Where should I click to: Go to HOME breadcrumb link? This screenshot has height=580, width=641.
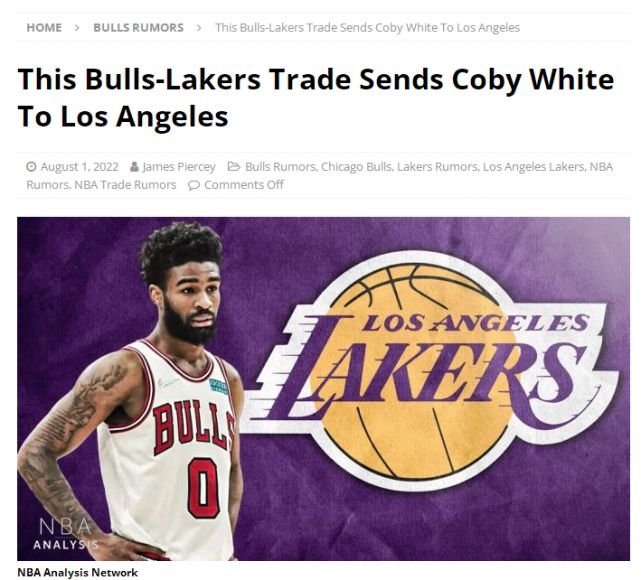[44, 28]
